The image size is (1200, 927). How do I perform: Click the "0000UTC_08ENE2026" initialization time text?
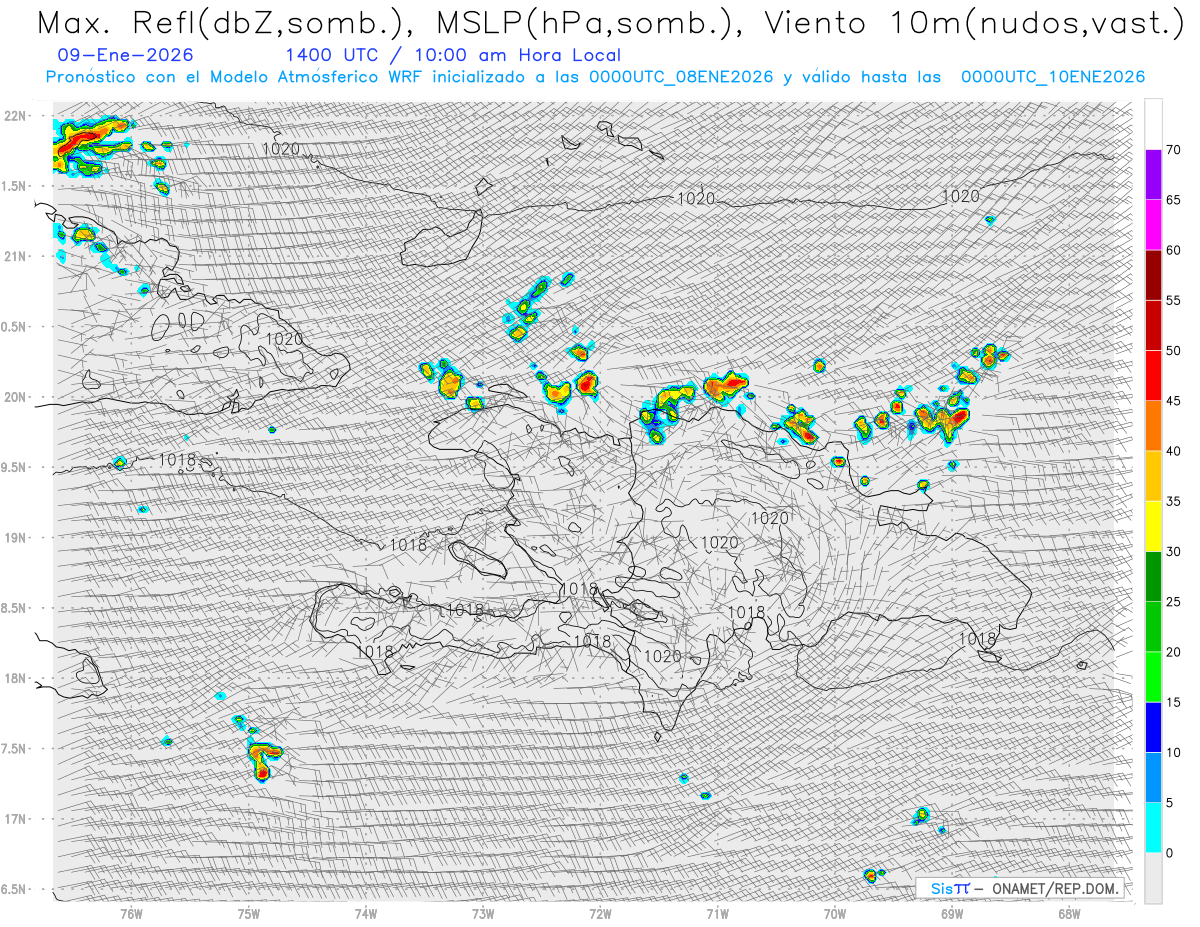click(x=681, y=77)
